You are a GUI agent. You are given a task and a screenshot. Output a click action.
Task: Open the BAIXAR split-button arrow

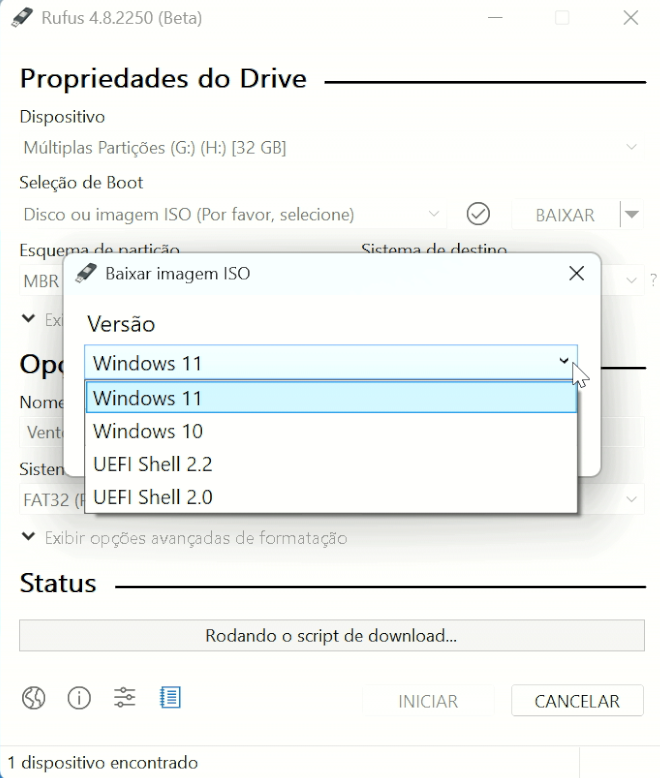pyautogui.click(x=632, y=214)
